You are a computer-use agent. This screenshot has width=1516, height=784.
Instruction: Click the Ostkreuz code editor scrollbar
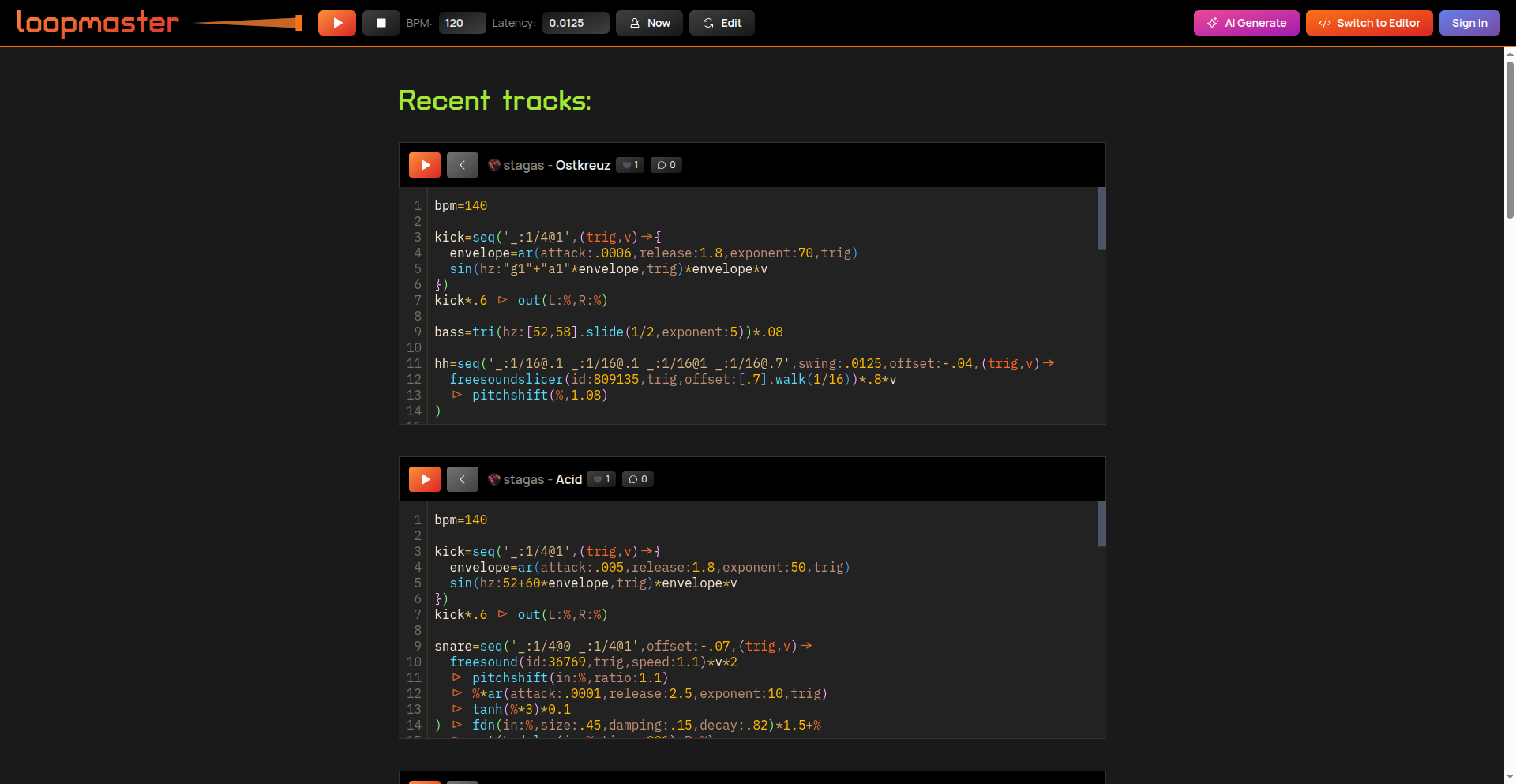(x=1101, y=219)
